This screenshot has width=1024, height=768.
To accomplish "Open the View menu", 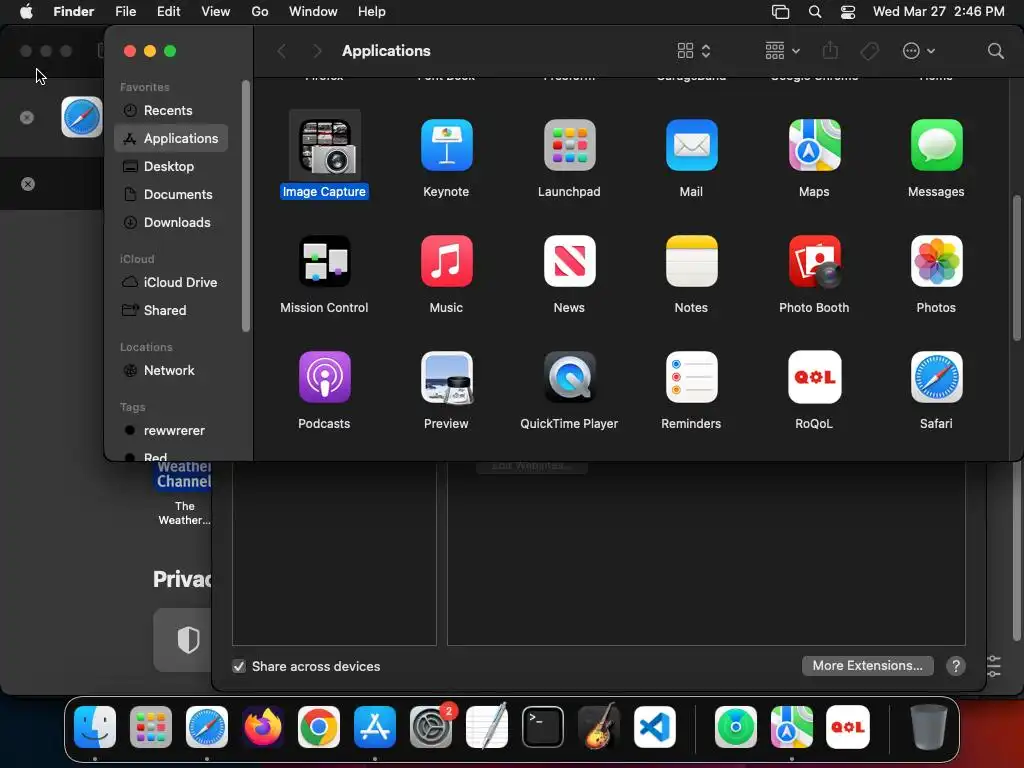I will pos(216,12).
